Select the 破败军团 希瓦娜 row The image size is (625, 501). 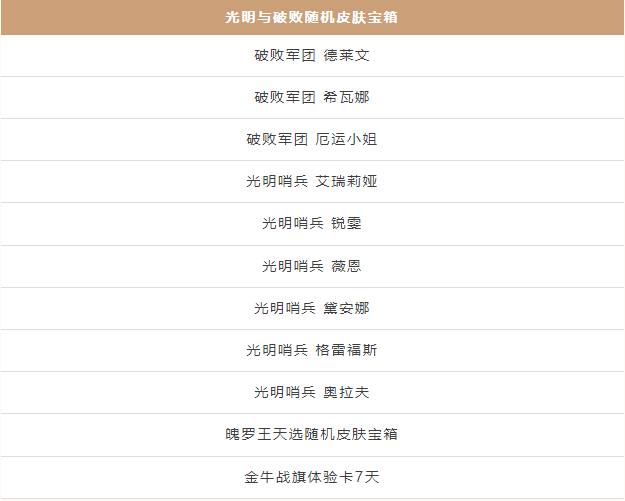(312, 97)
